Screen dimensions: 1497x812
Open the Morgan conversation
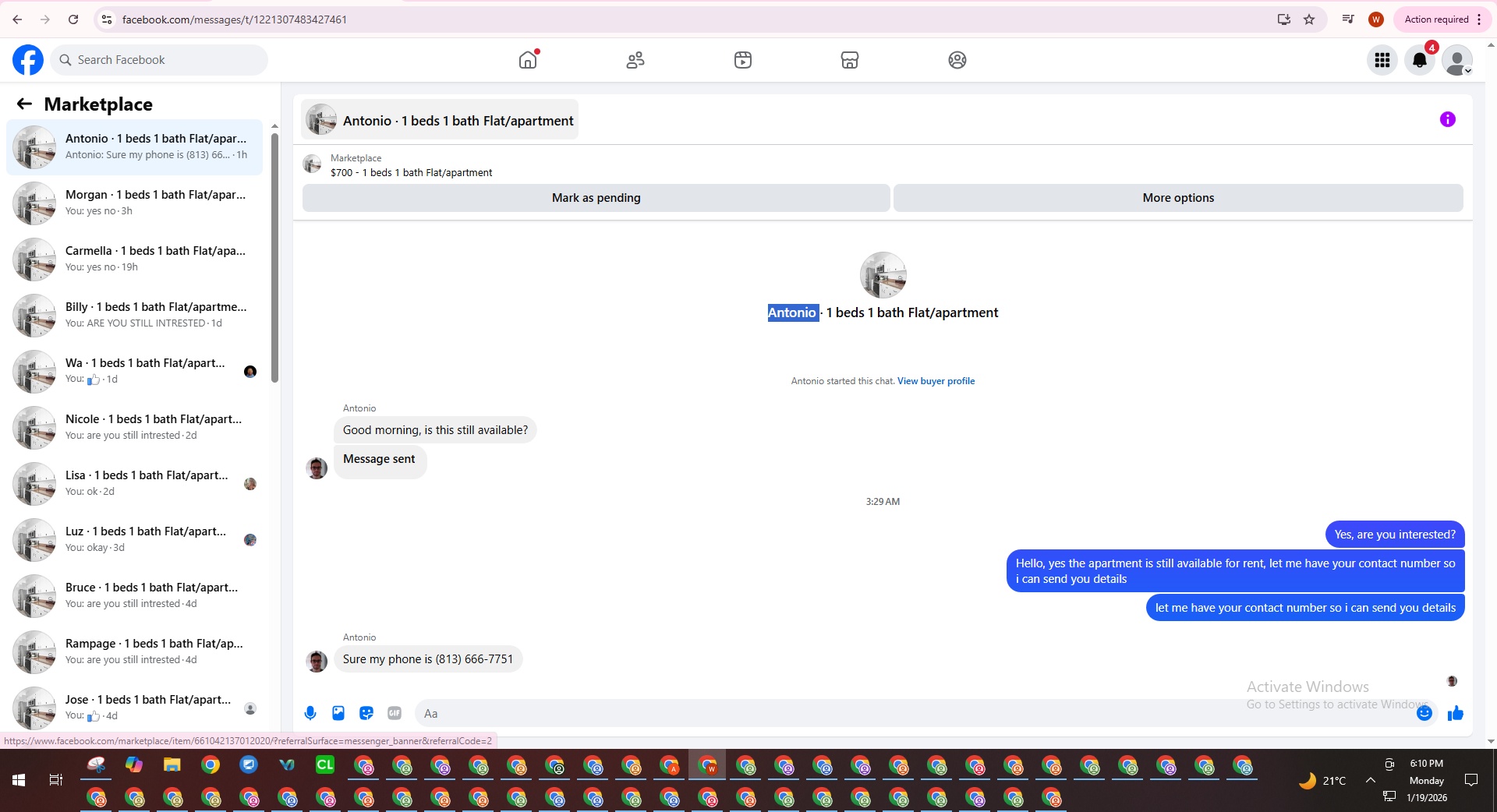point(134,203)
